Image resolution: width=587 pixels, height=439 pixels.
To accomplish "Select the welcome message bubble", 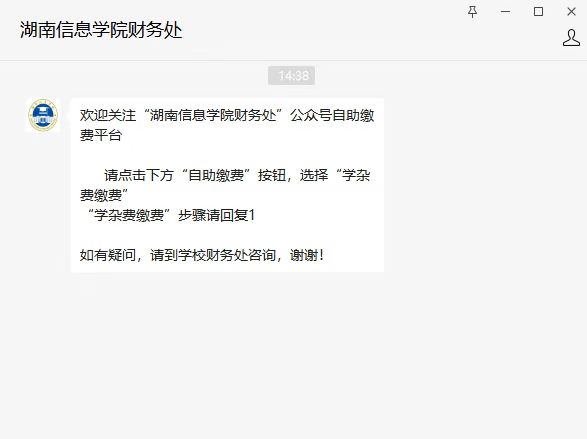I will [x=227, y=185].
